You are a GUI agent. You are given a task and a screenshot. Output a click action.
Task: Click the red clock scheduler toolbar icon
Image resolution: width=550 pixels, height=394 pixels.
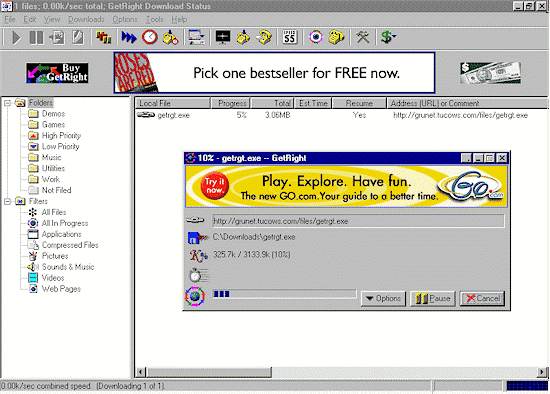pos(150,37)
